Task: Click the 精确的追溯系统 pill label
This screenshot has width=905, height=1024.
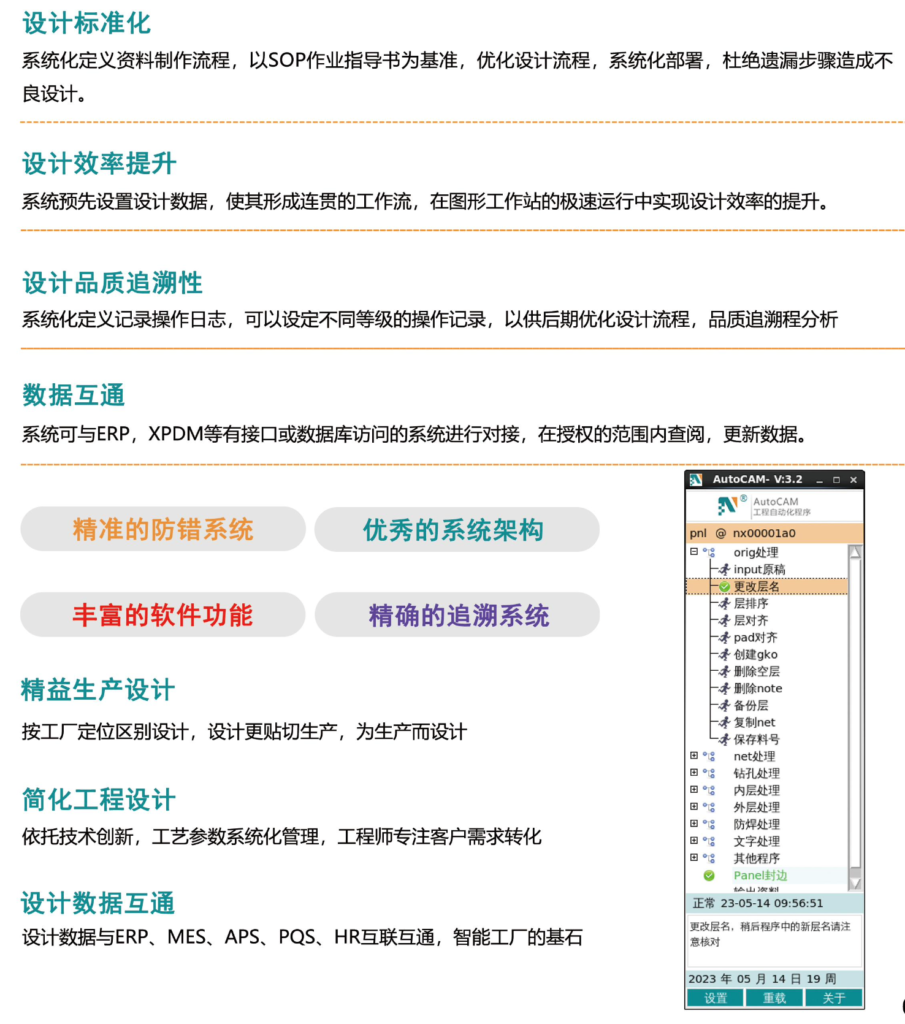Action: pyautogui.click(x=459, y=616)
